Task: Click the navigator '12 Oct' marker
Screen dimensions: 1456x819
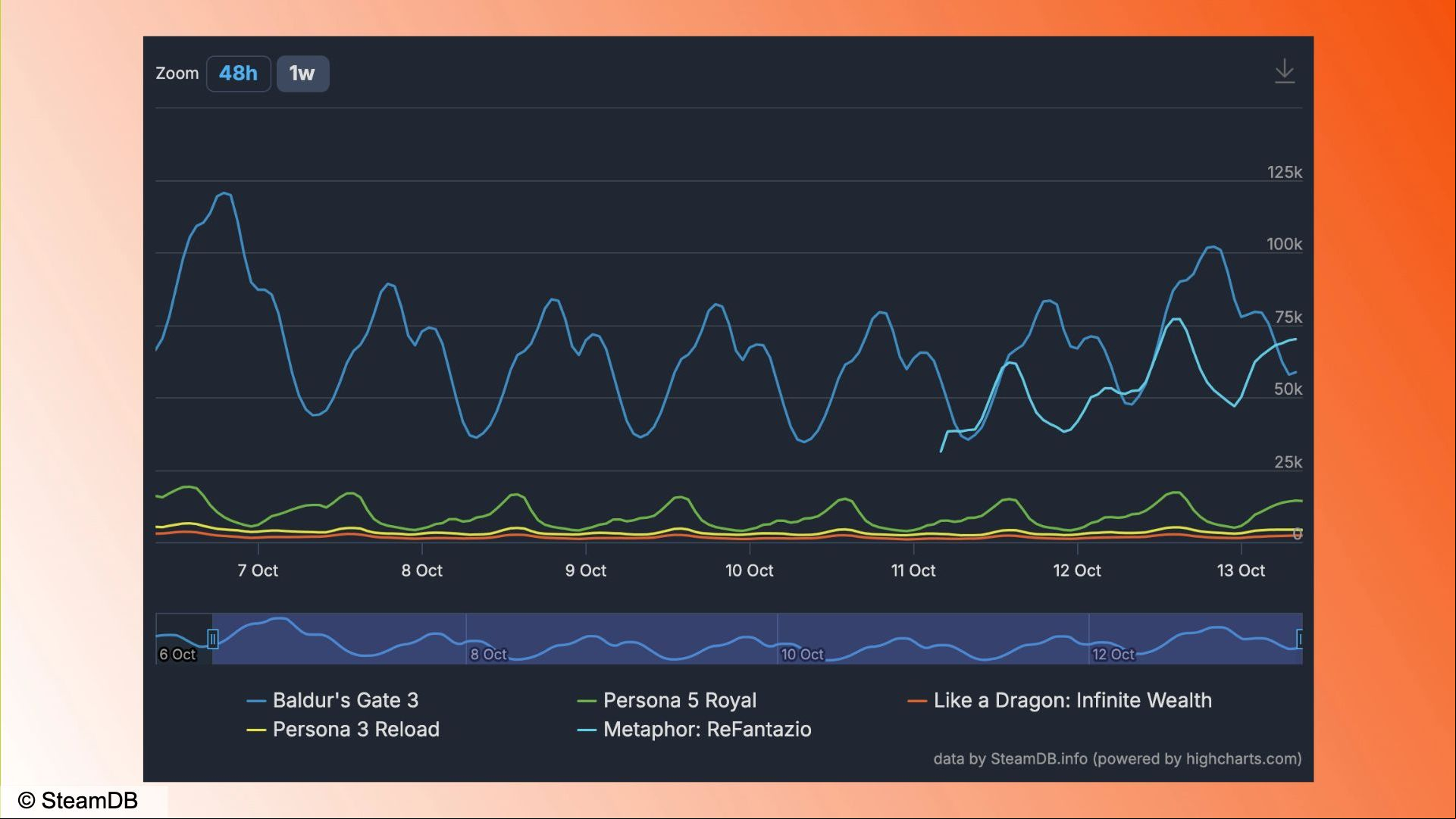Action: click(1113, 654)
